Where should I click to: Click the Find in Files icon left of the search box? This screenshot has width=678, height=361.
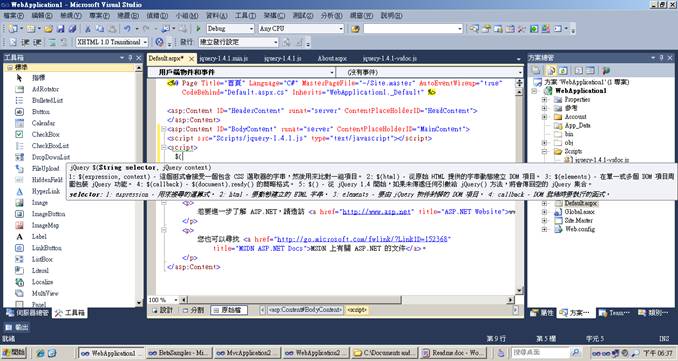[x=355, y=29]
